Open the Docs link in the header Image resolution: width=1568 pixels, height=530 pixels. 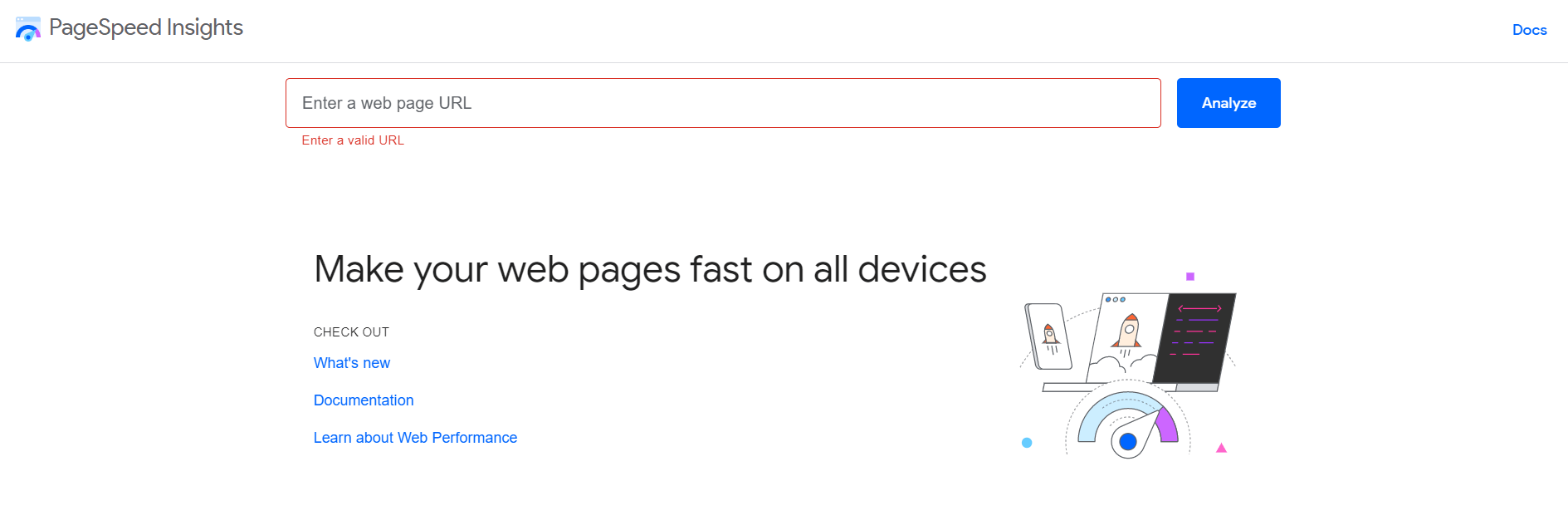pyautogui.click(x=1529, y=30)
